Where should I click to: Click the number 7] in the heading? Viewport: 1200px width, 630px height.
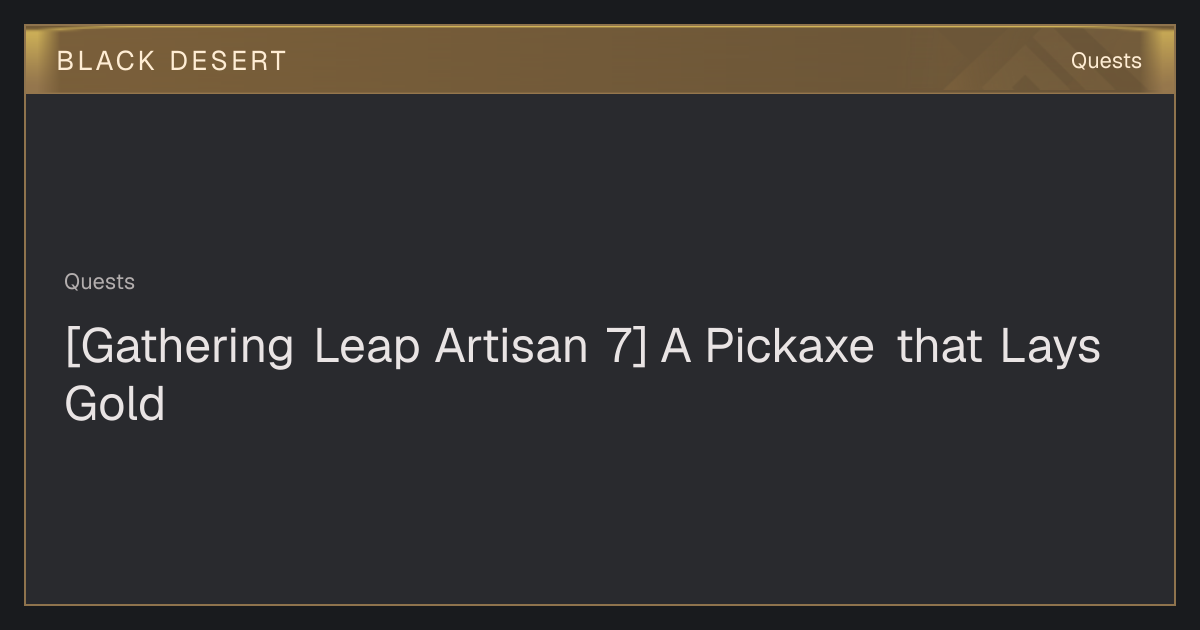pyautogui.click(x=625, y=347)
